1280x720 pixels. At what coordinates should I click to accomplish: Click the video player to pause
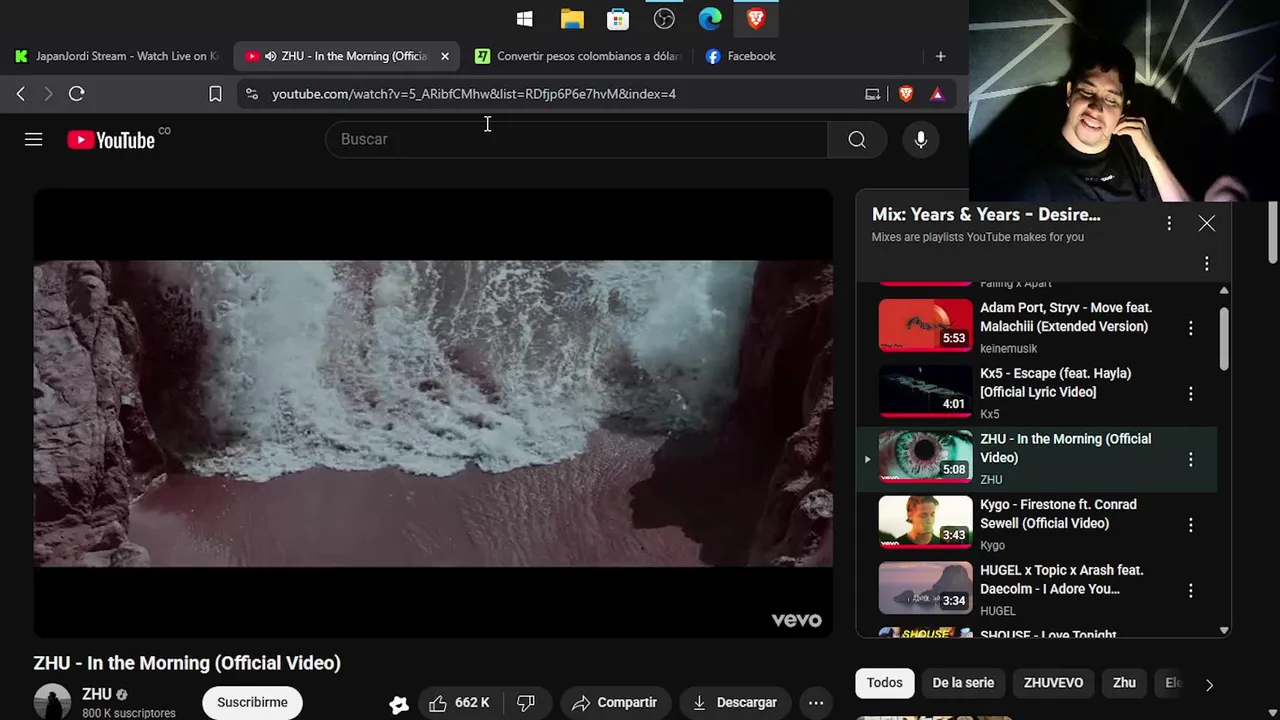pos(433,413)
